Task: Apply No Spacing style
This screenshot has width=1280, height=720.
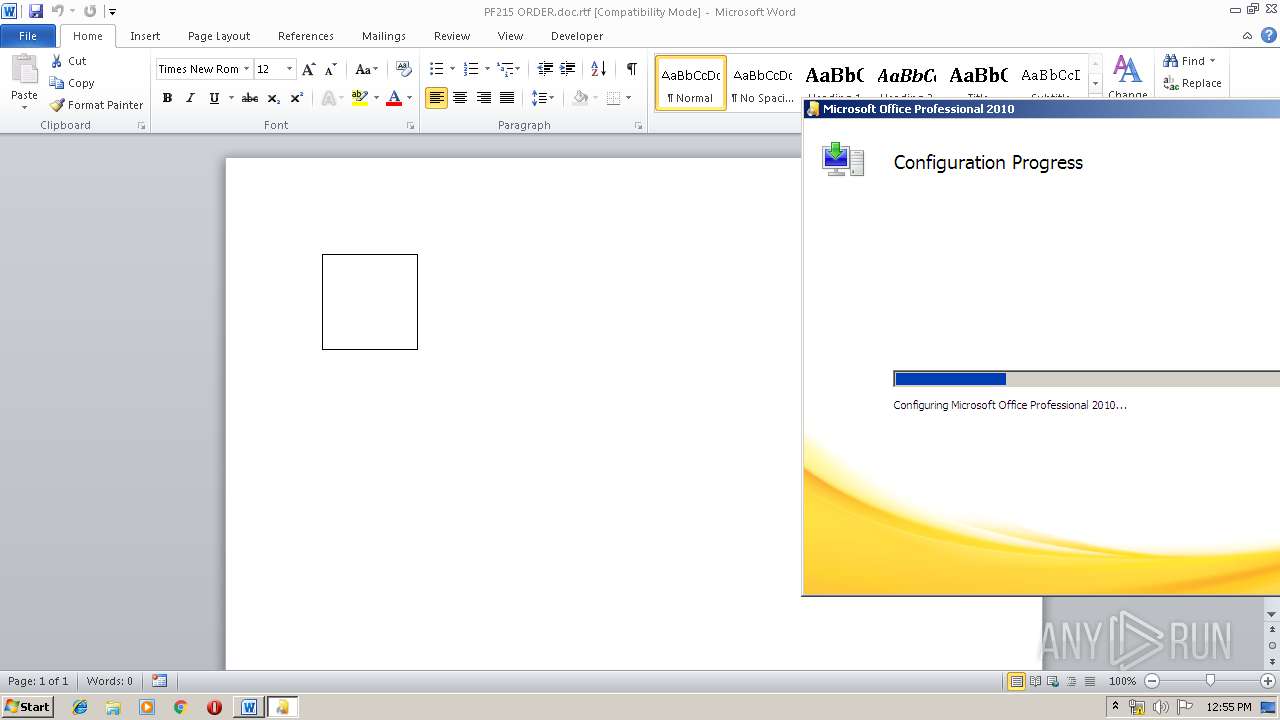Action: point(762,82)
